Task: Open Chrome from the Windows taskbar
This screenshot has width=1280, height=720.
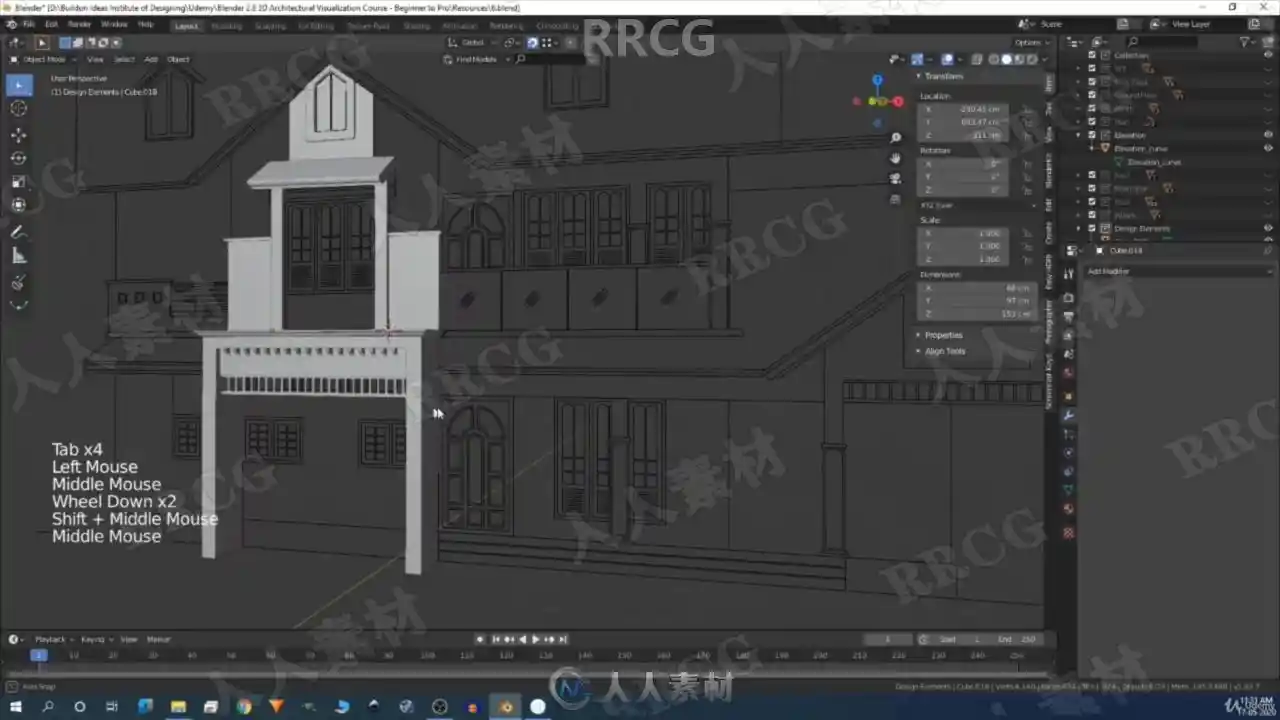Action: point(244,707)
